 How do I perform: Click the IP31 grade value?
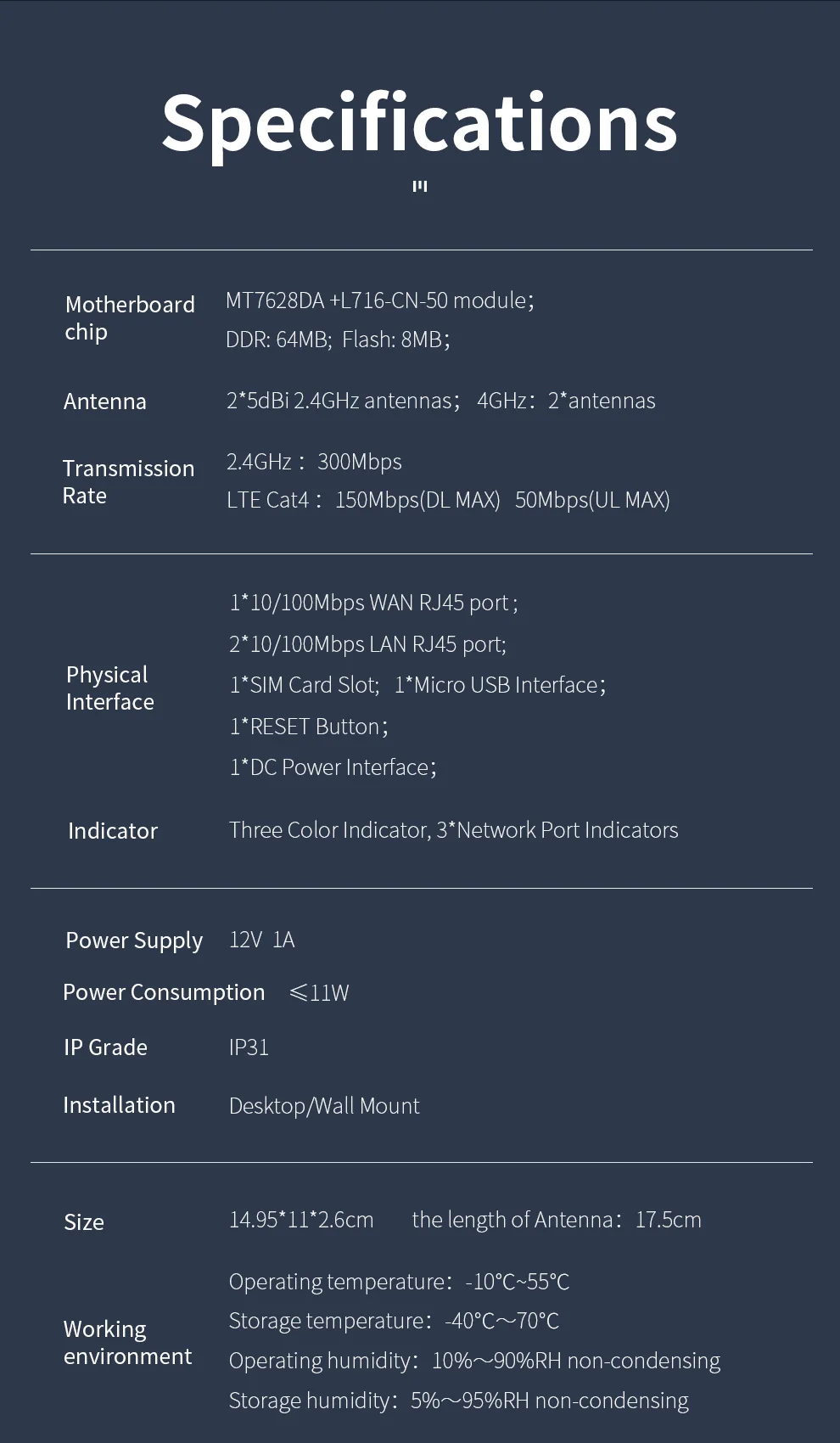249,1047
